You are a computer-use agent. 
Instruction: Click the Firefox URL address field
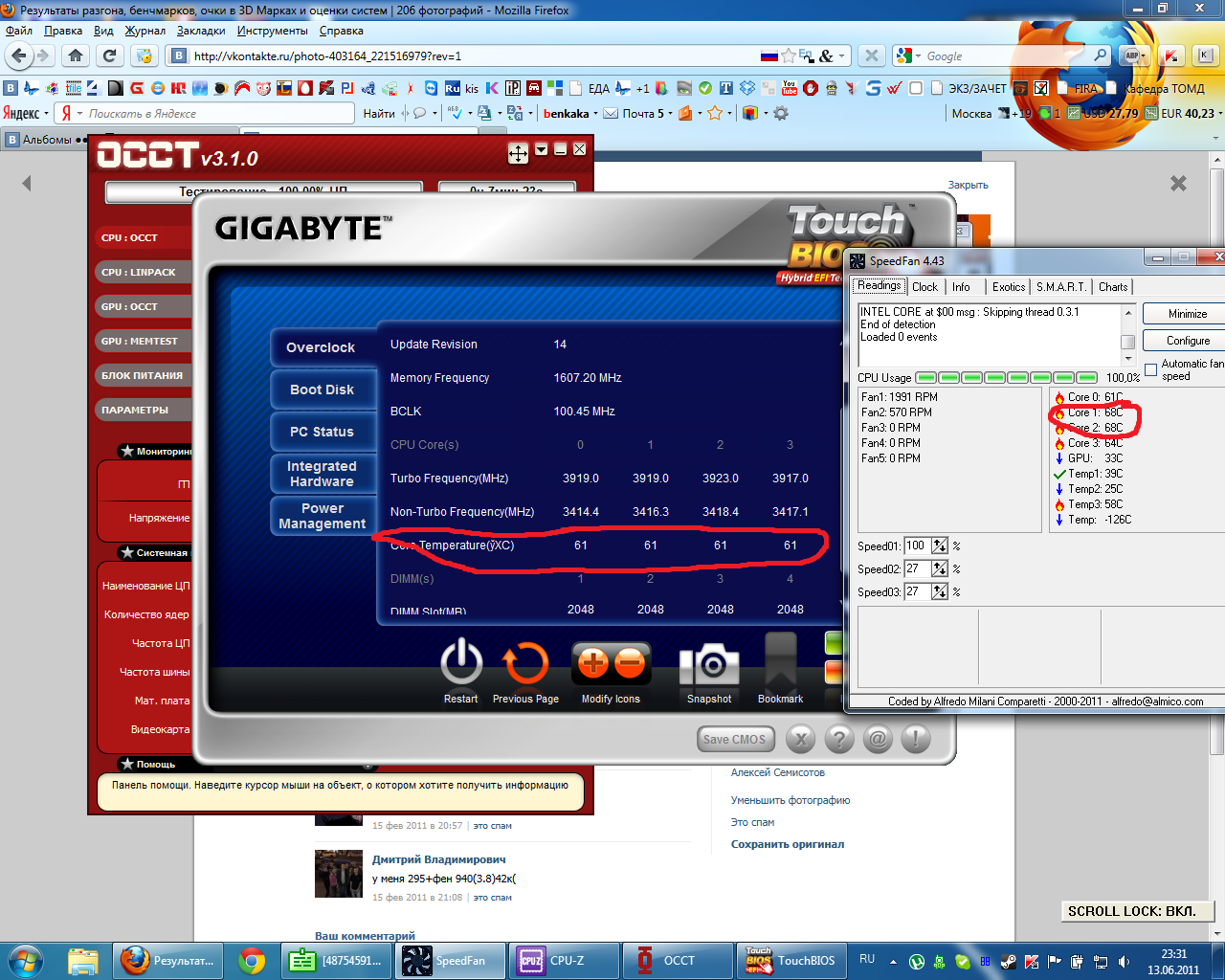469,56
